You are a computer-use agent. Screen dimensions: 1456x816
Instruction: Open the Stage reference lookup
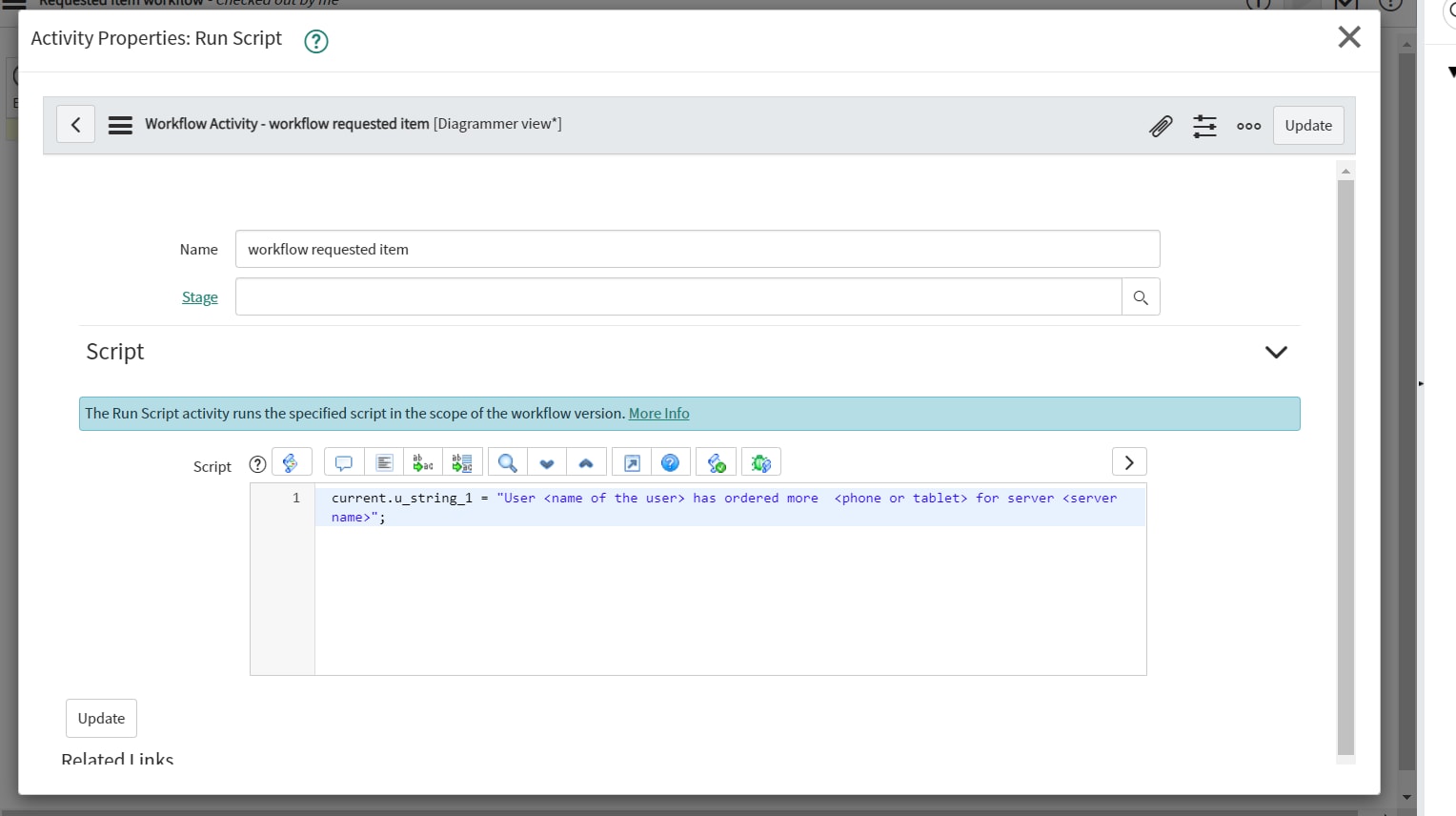coord(1140,296)
